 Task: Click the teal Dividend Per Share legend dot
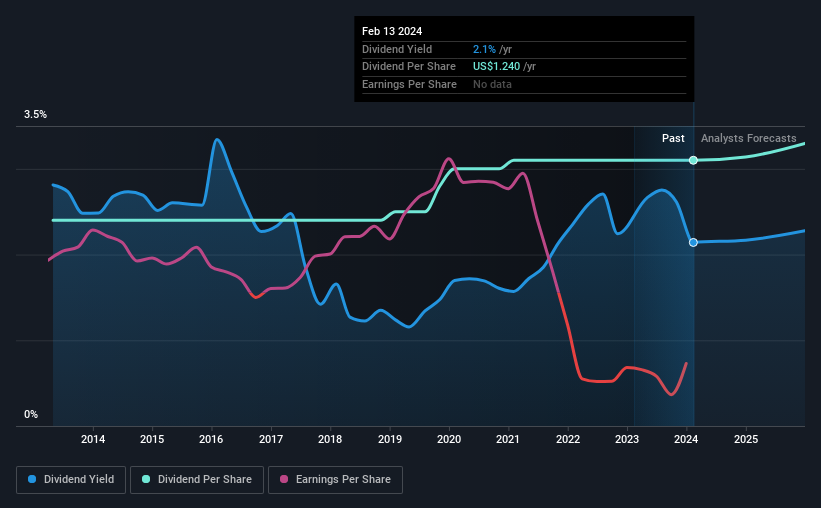coord(146,479)
